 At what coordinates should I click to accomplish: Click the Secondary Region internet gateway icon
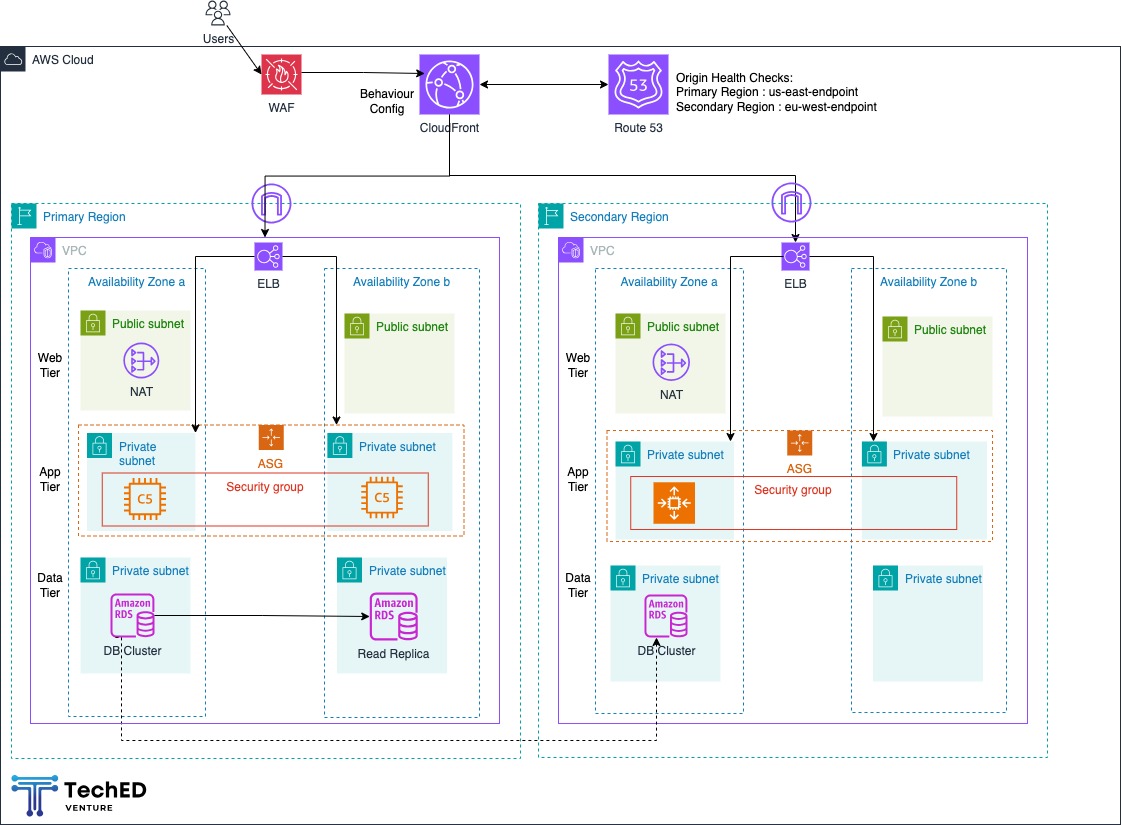791,202
